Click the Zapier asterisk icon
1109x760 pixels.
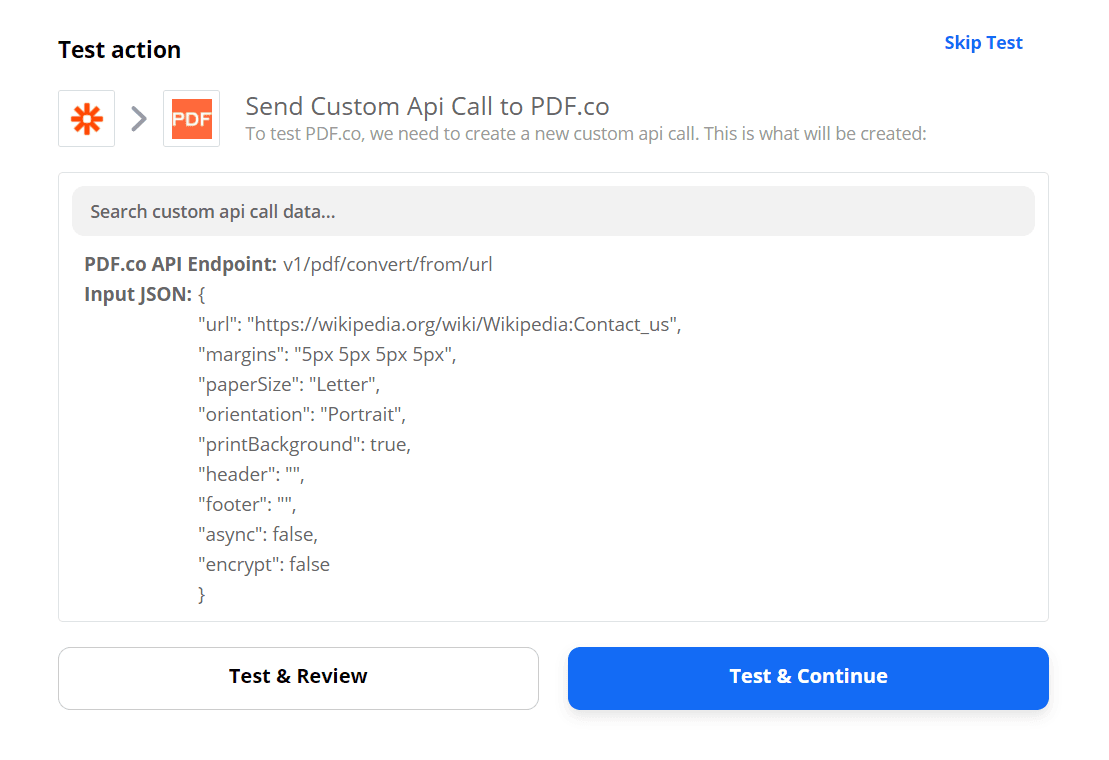pos(86,117)
